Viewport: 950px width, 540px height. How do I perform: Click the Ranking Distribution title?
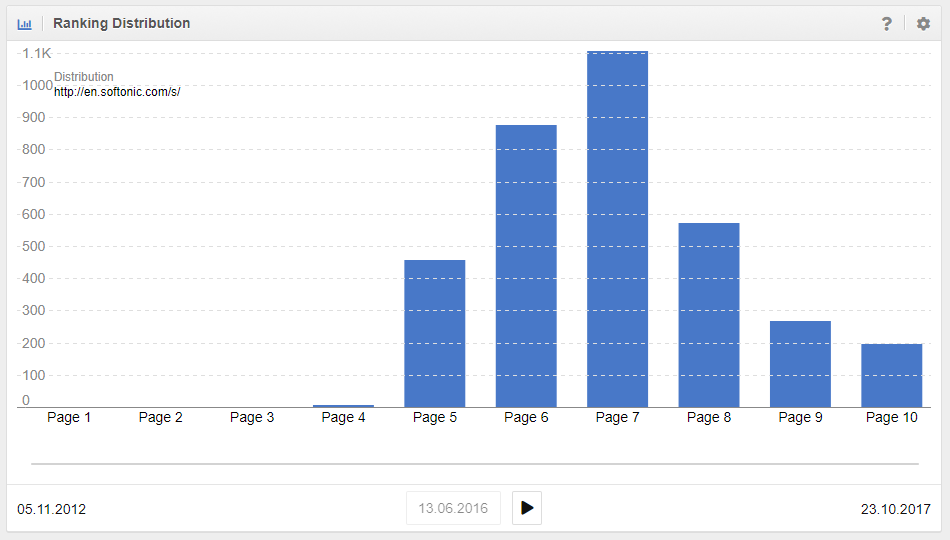click(121, 23)
